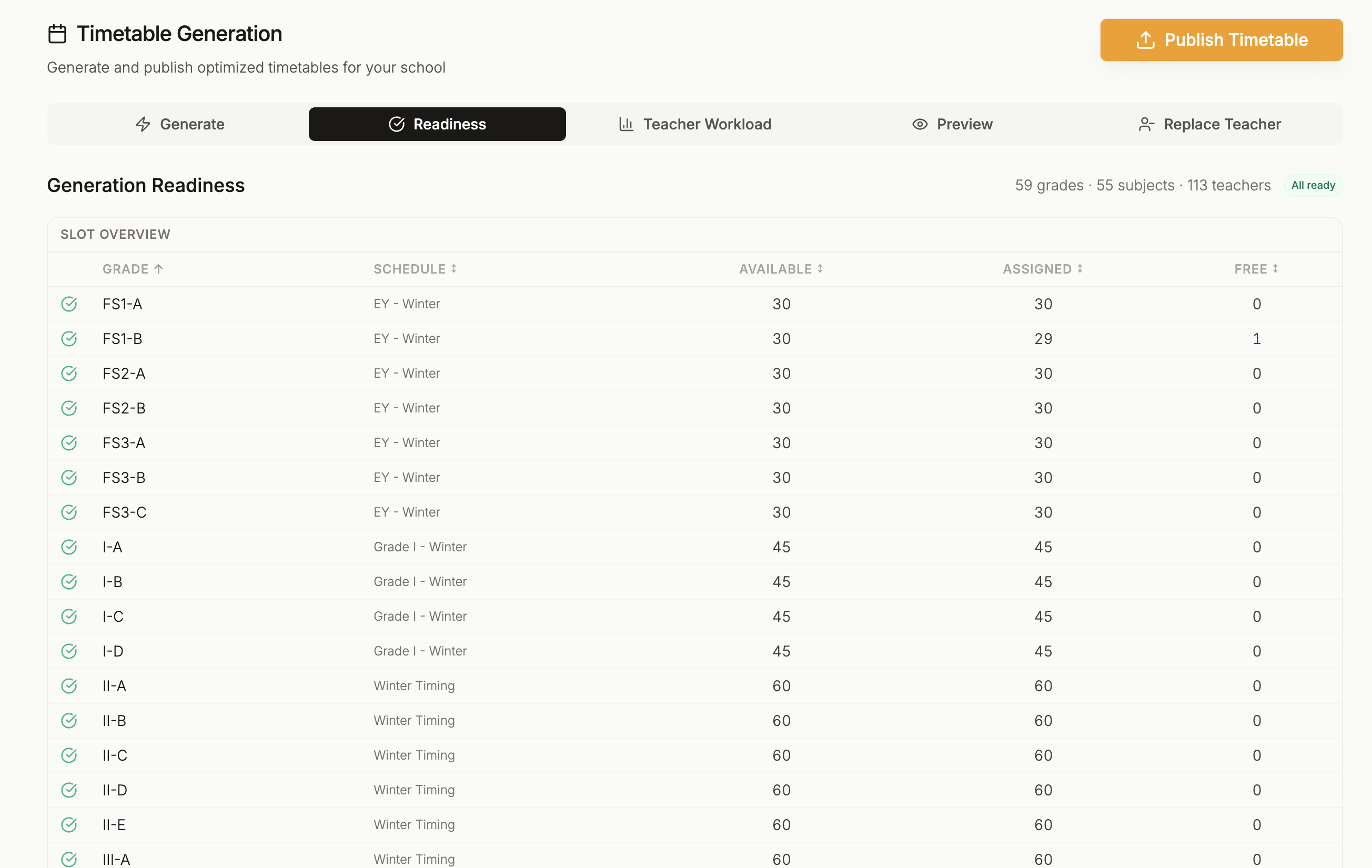
Task: Select the II-D grade name
Action: coord(115,791)
